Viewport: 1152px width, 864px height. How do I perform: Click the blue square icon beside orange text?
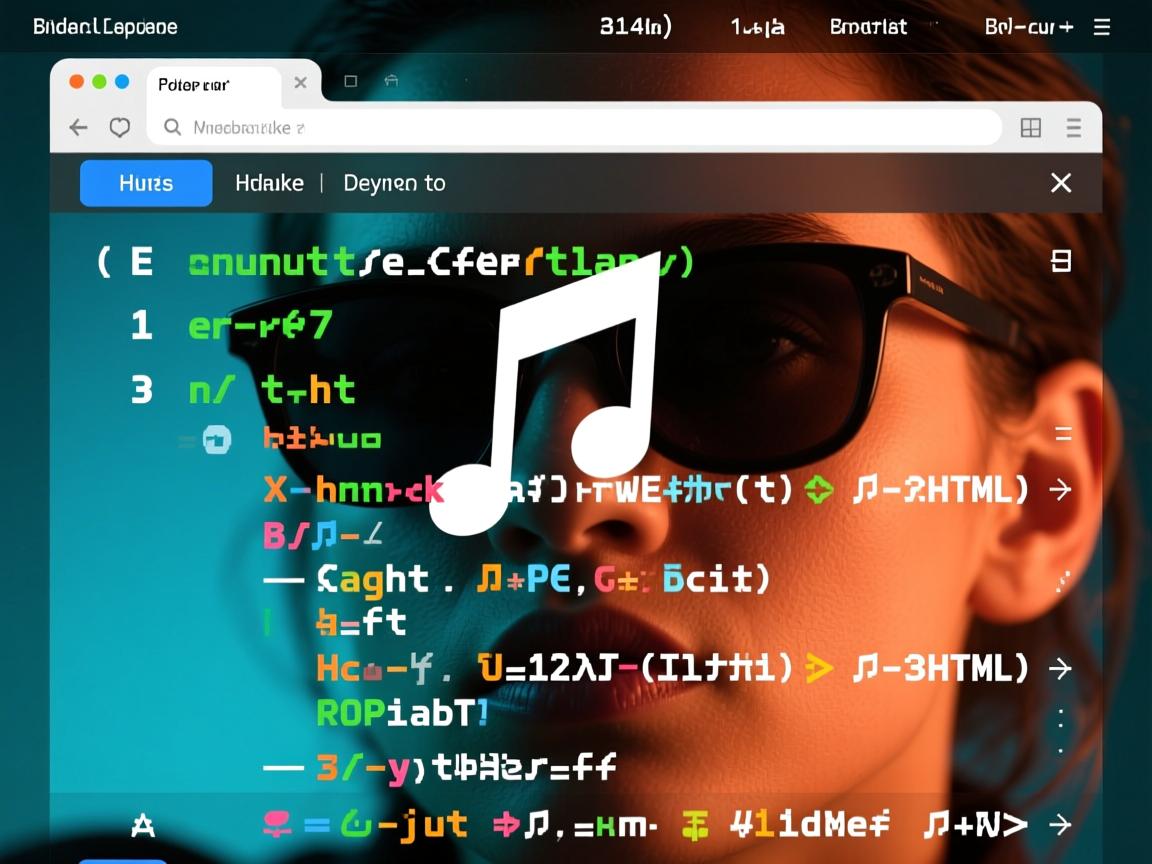(216, 439)
